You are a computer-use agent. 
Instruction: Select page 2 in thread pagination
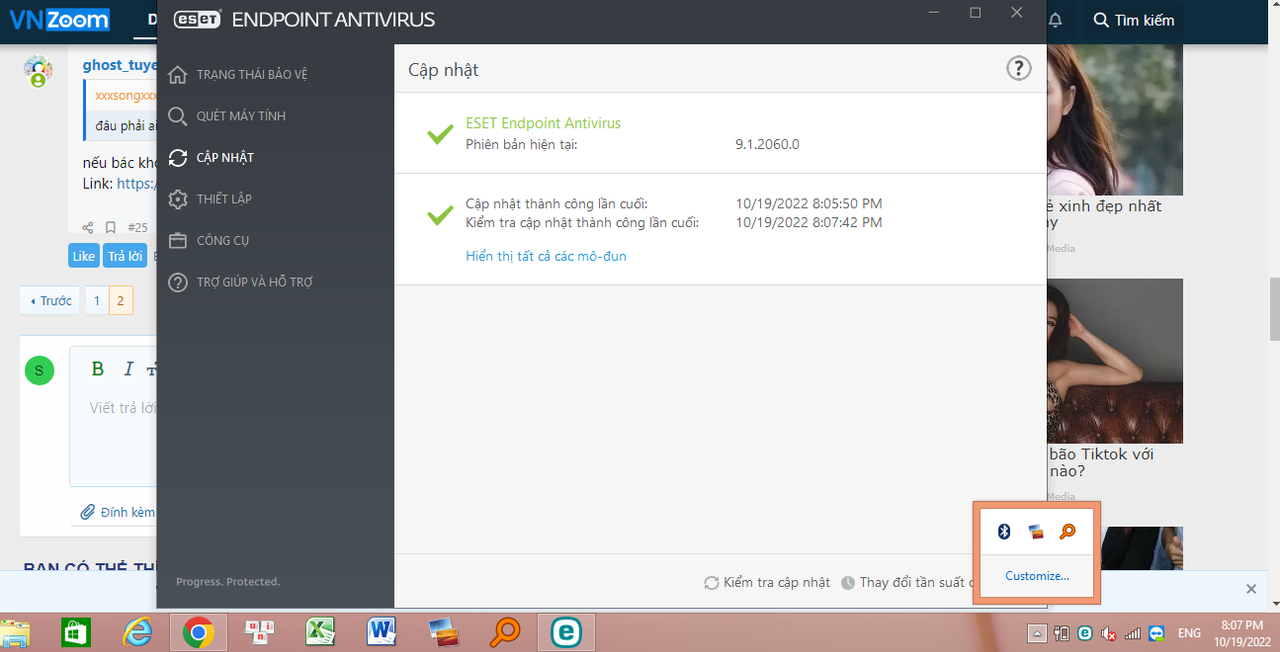coord(121,301)
